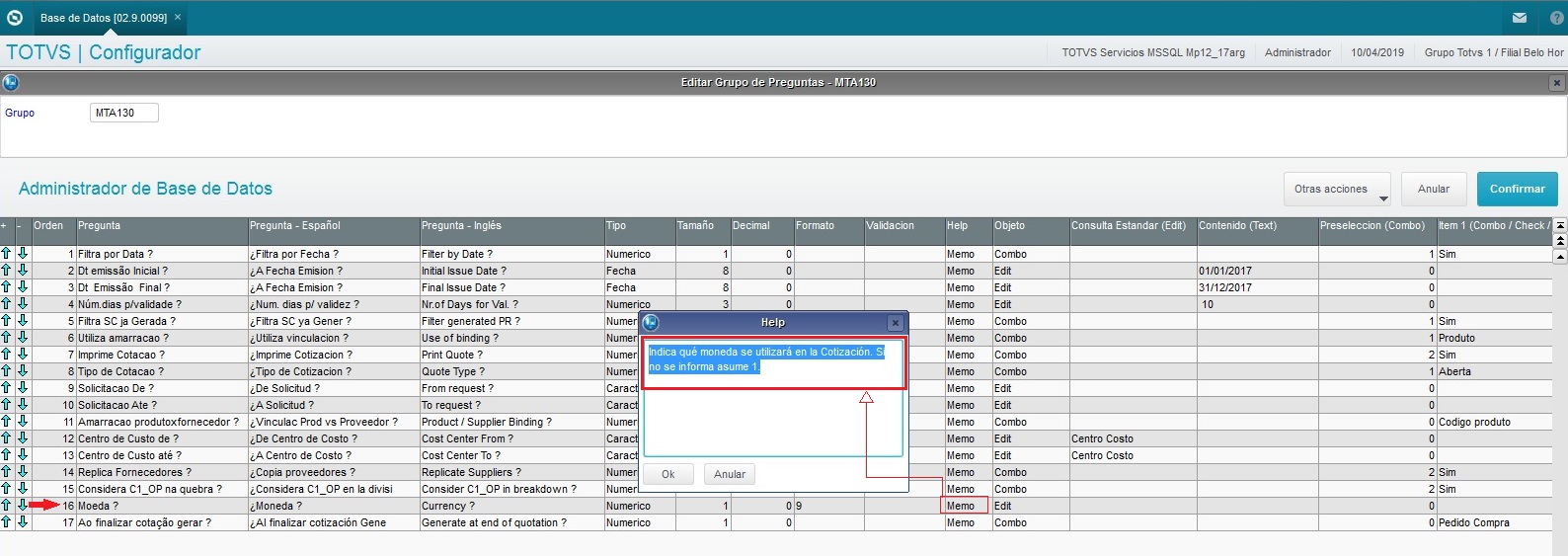Click the Confirmar button

point(1518,189)
